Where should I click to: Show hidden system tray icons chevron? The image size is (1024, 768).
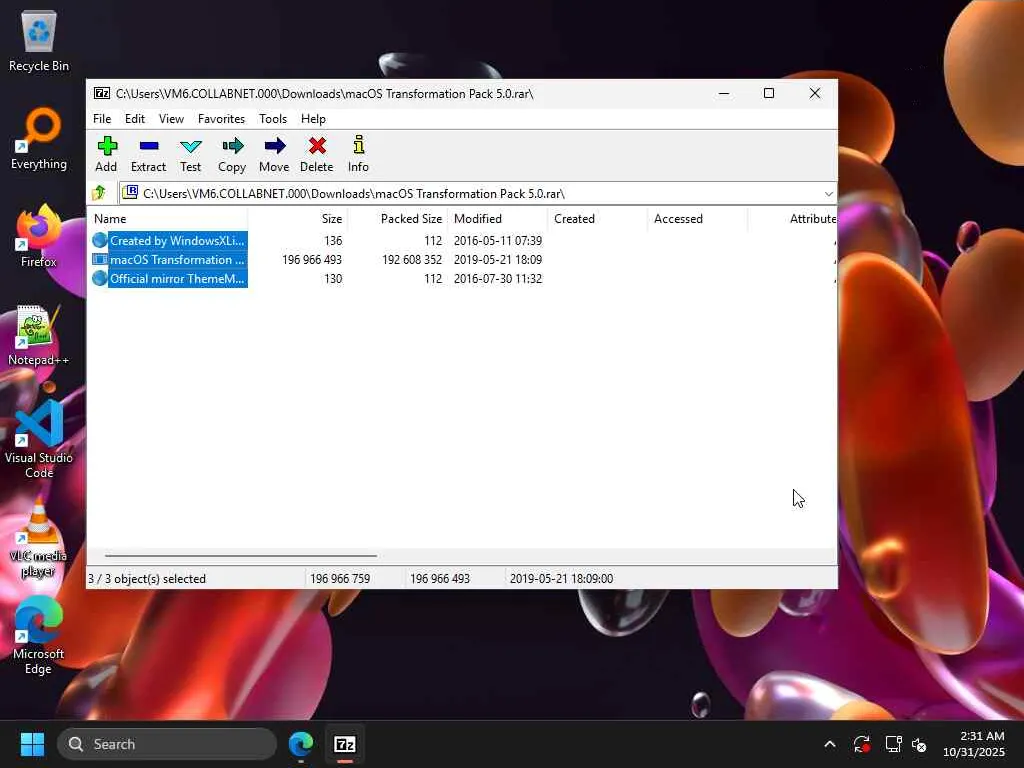pos(829,744)
